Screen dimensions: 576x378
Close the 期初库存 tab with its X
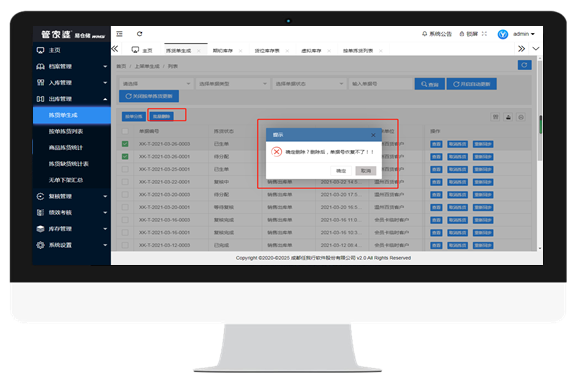pos(241,51)
